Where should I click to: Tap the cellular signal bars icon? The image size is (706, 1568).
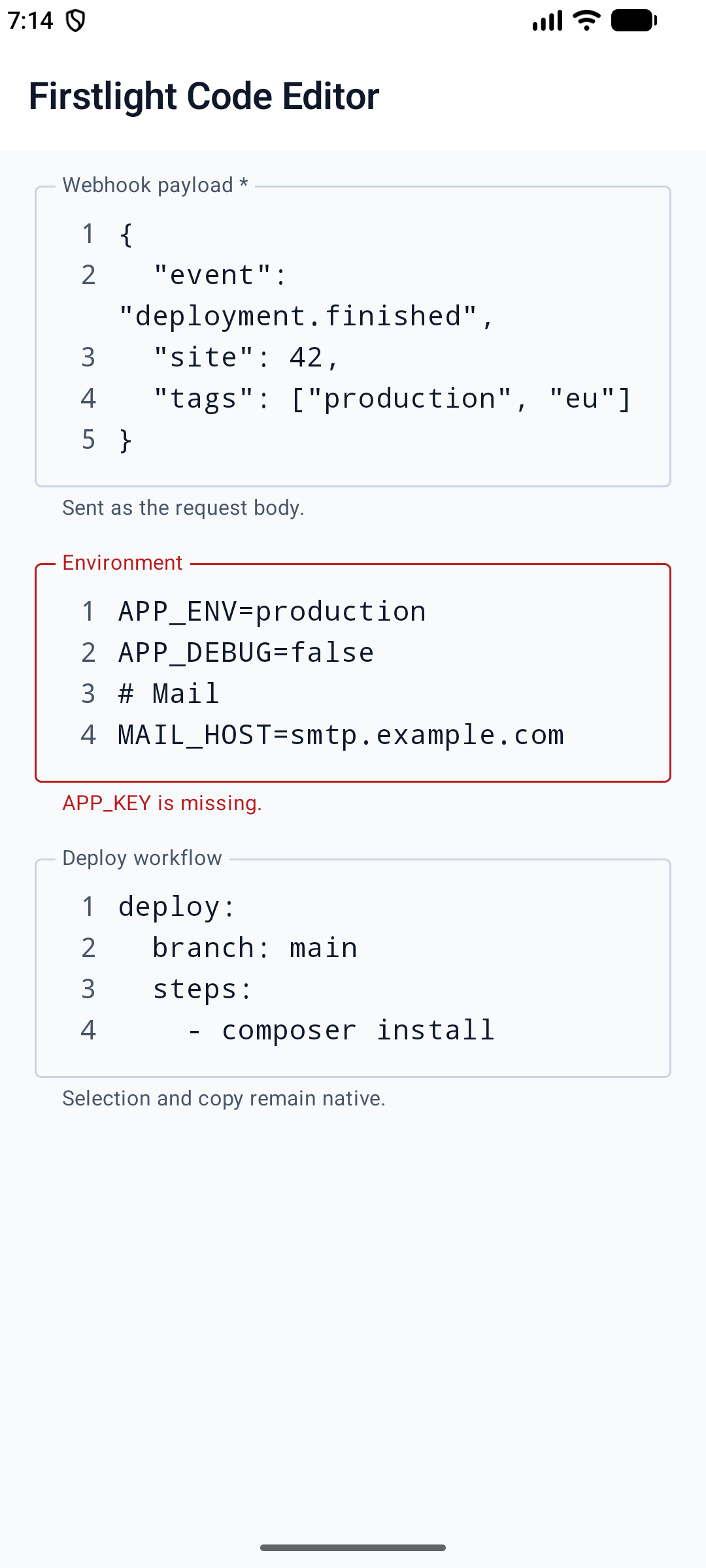pos(548,20)
